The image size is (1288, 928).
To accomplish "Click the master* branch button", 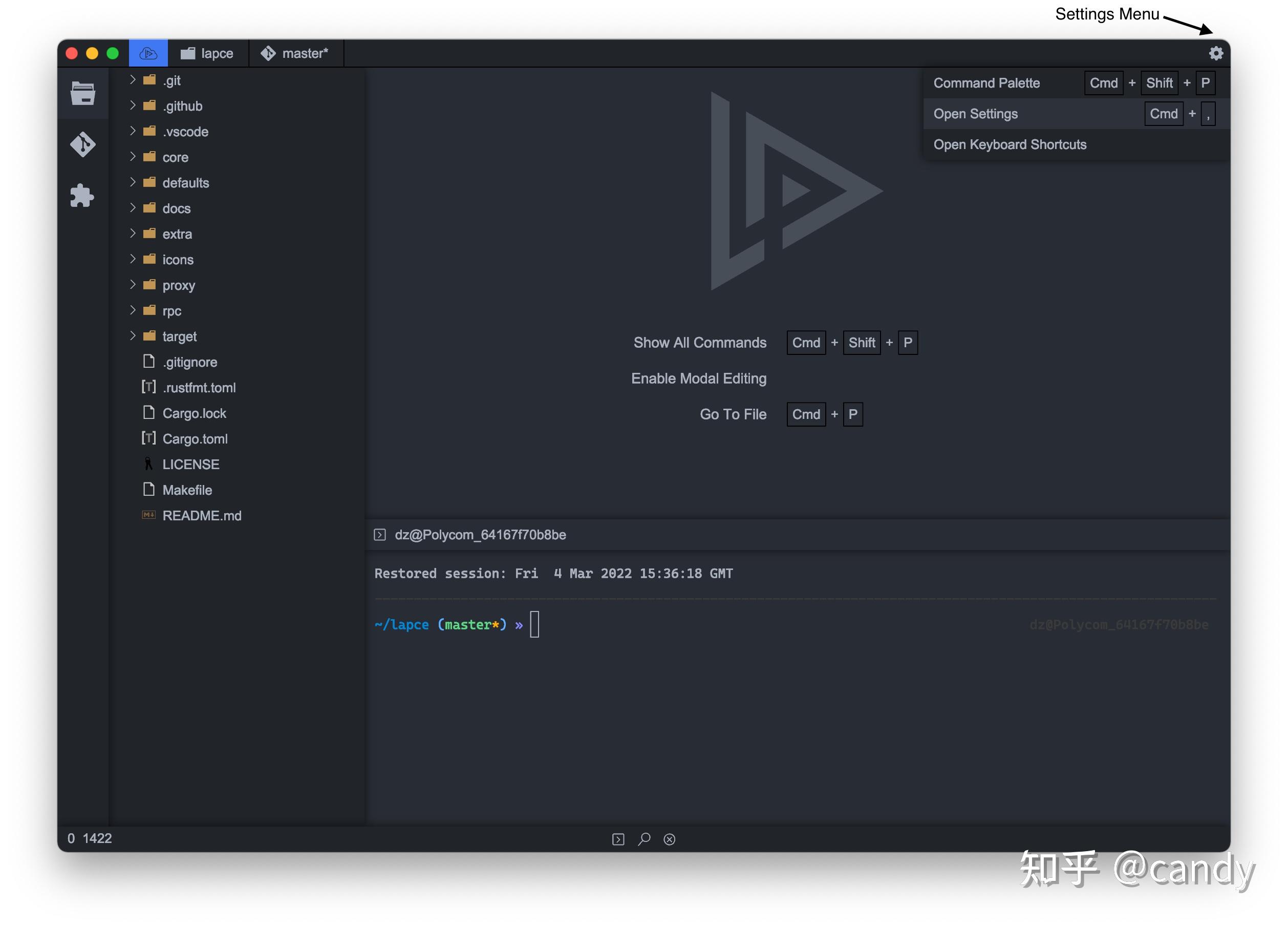I will pos(295,53).
